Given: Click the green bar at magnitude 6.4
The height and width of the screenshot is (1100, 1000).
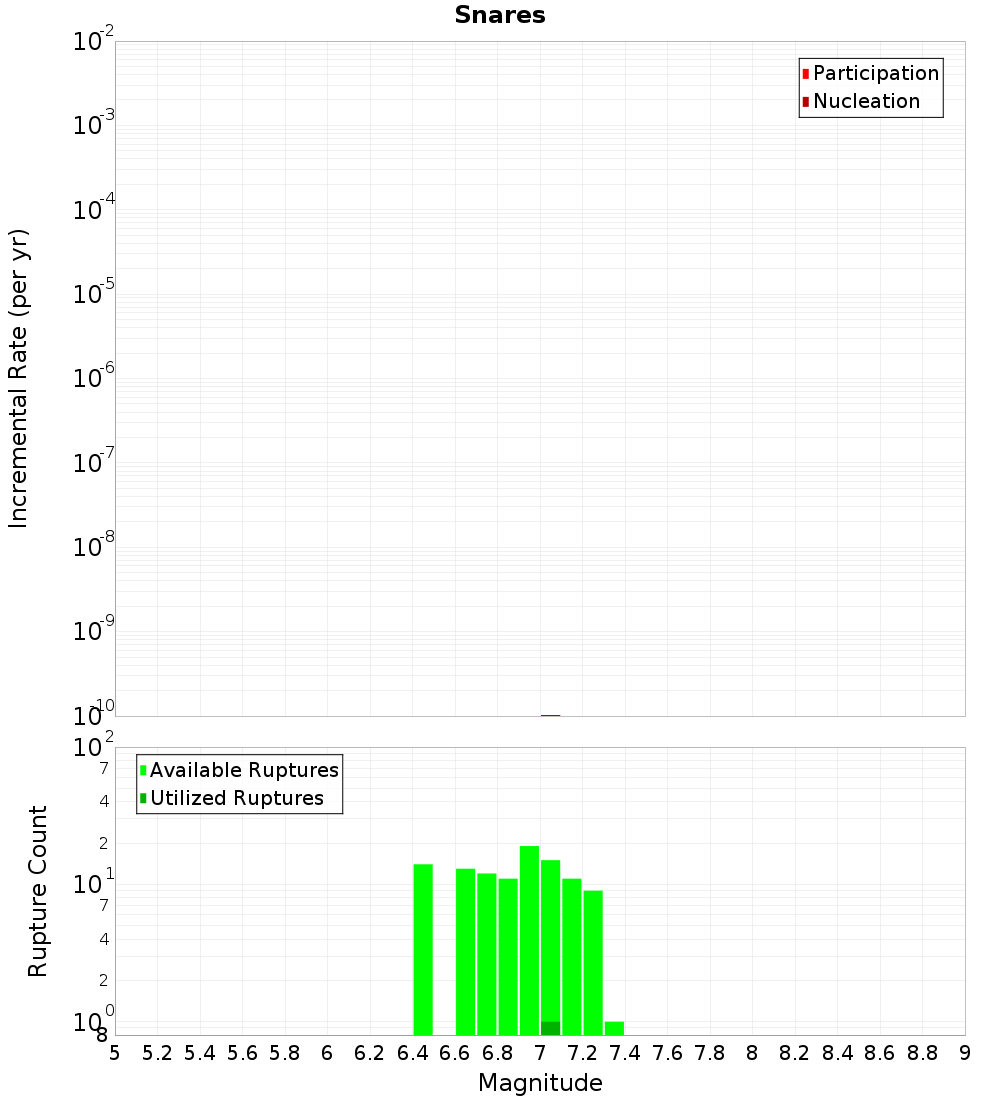Looking at the screenshot, I should point(423,949).
